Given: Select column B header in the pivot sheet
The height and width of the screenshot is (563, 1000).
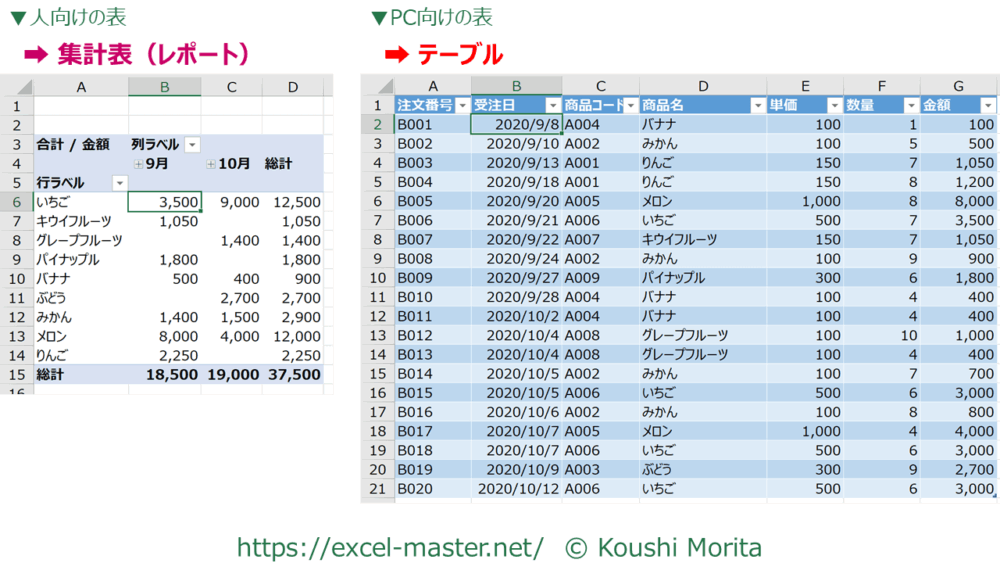Looking at the screenshot, I should [164, 87].
